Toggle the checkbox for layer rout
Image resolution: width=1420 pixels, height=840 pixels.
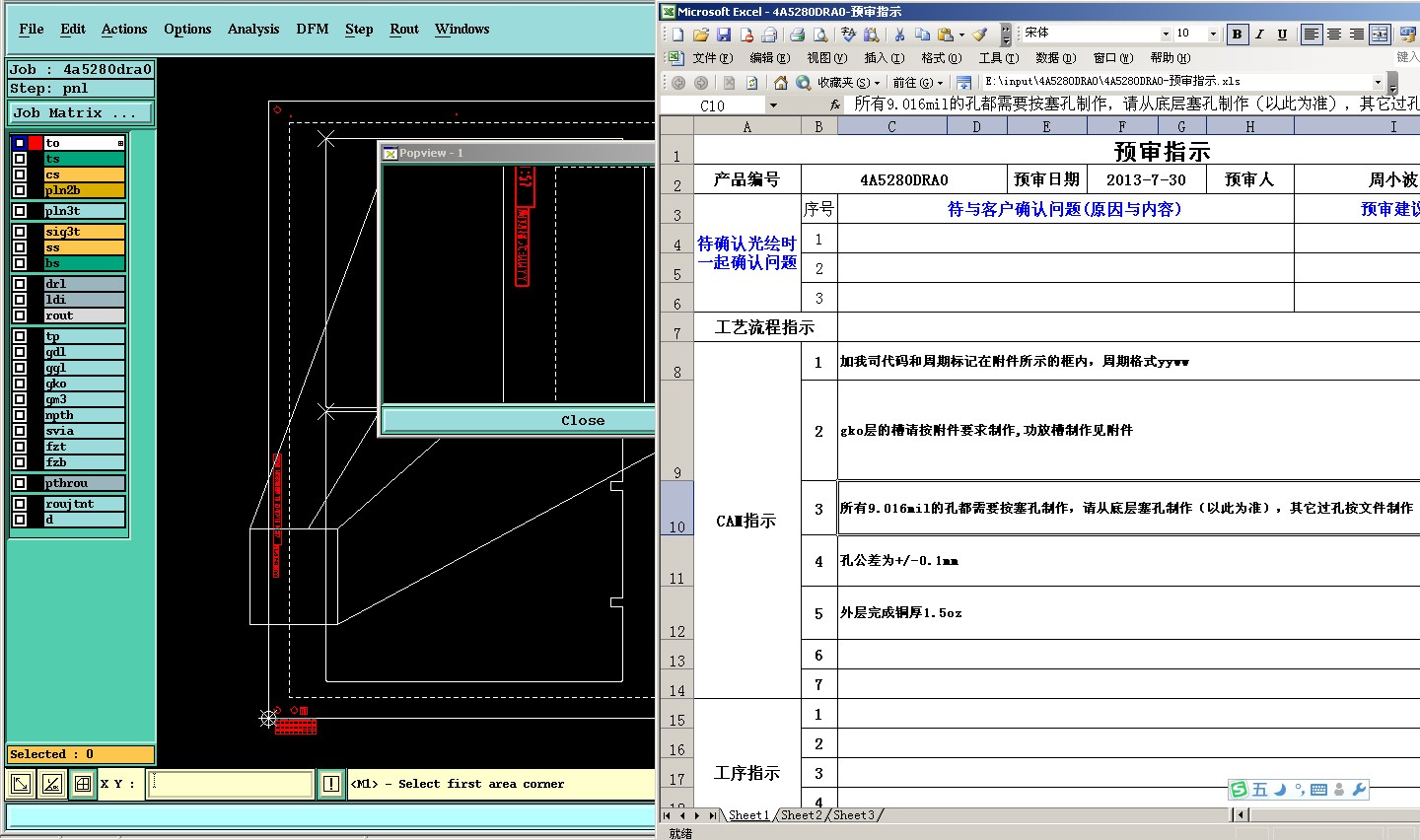[19, 315]
